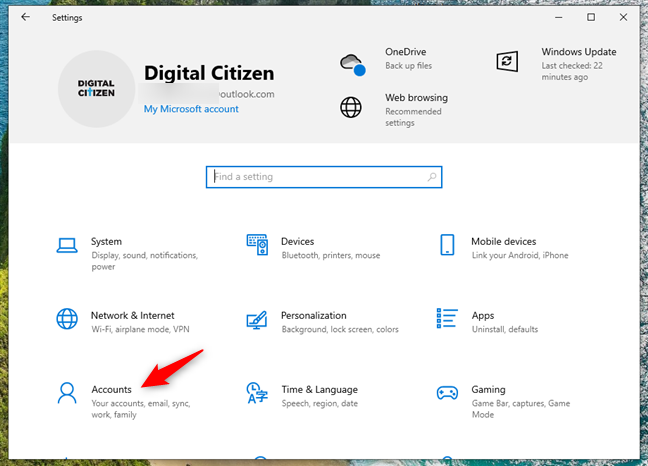This screenshot has height=466, width=648.
Task: Click the Network & Internet globe icon
Action: pos(67,319)
